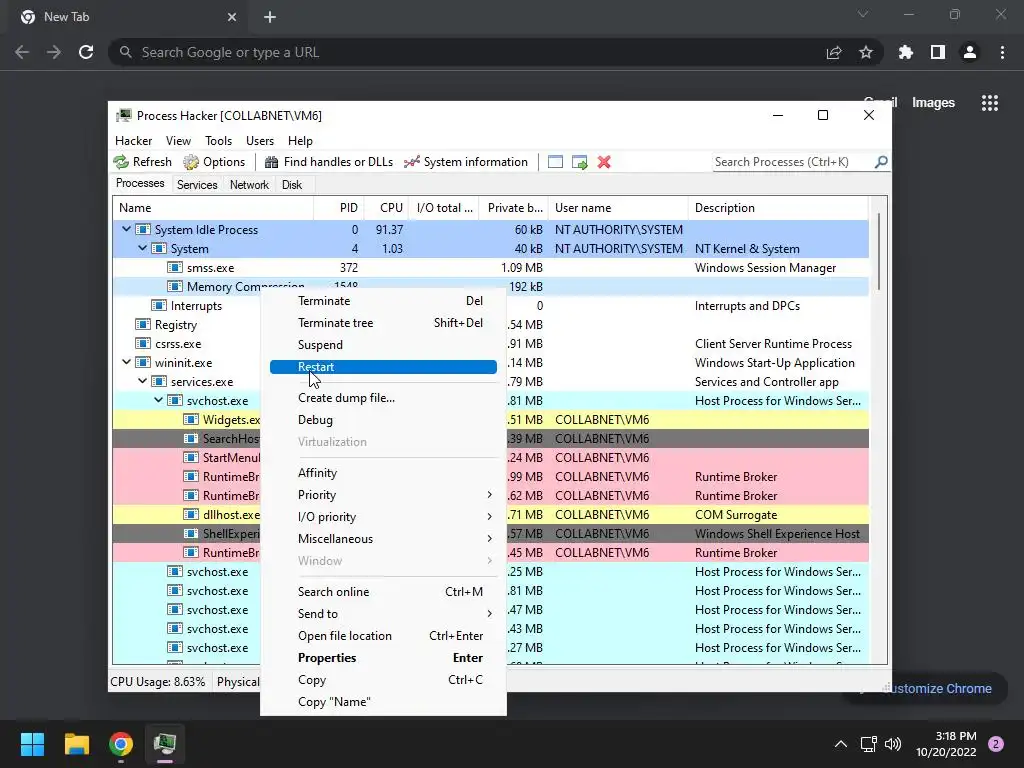Screen dimensions: 1024x768
Task: Open Chrome extensions puzzle icon
Action: [906, 52]
